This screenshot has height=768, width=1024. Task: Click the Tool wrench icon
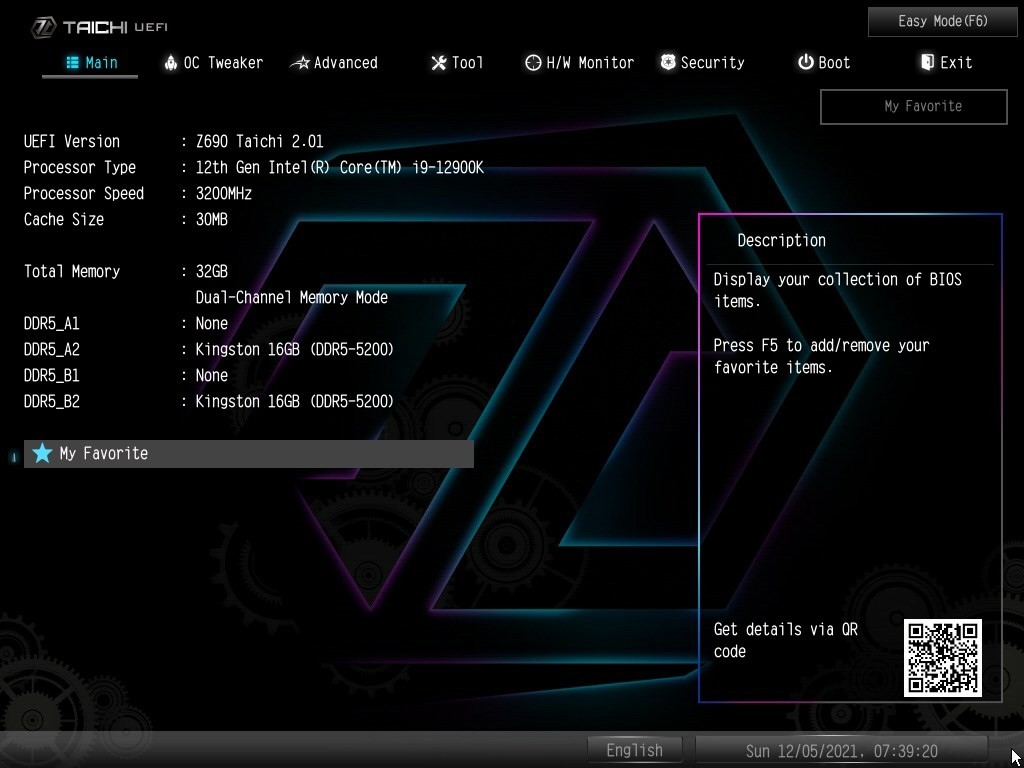pyautogui.click(x=438, y=63)
